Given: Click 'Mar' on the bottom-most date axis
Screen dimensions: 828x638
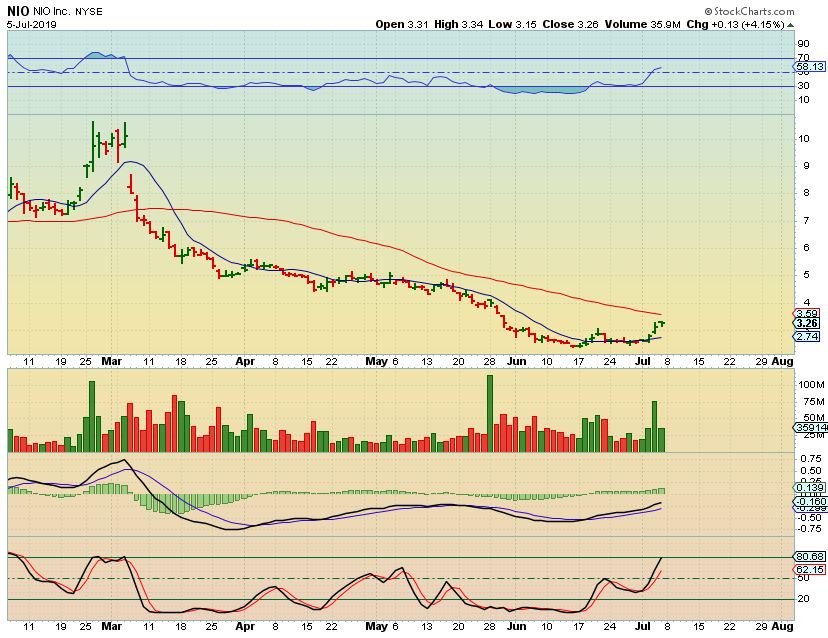Looking at the screenshot, I should click(x=111, y=626).
